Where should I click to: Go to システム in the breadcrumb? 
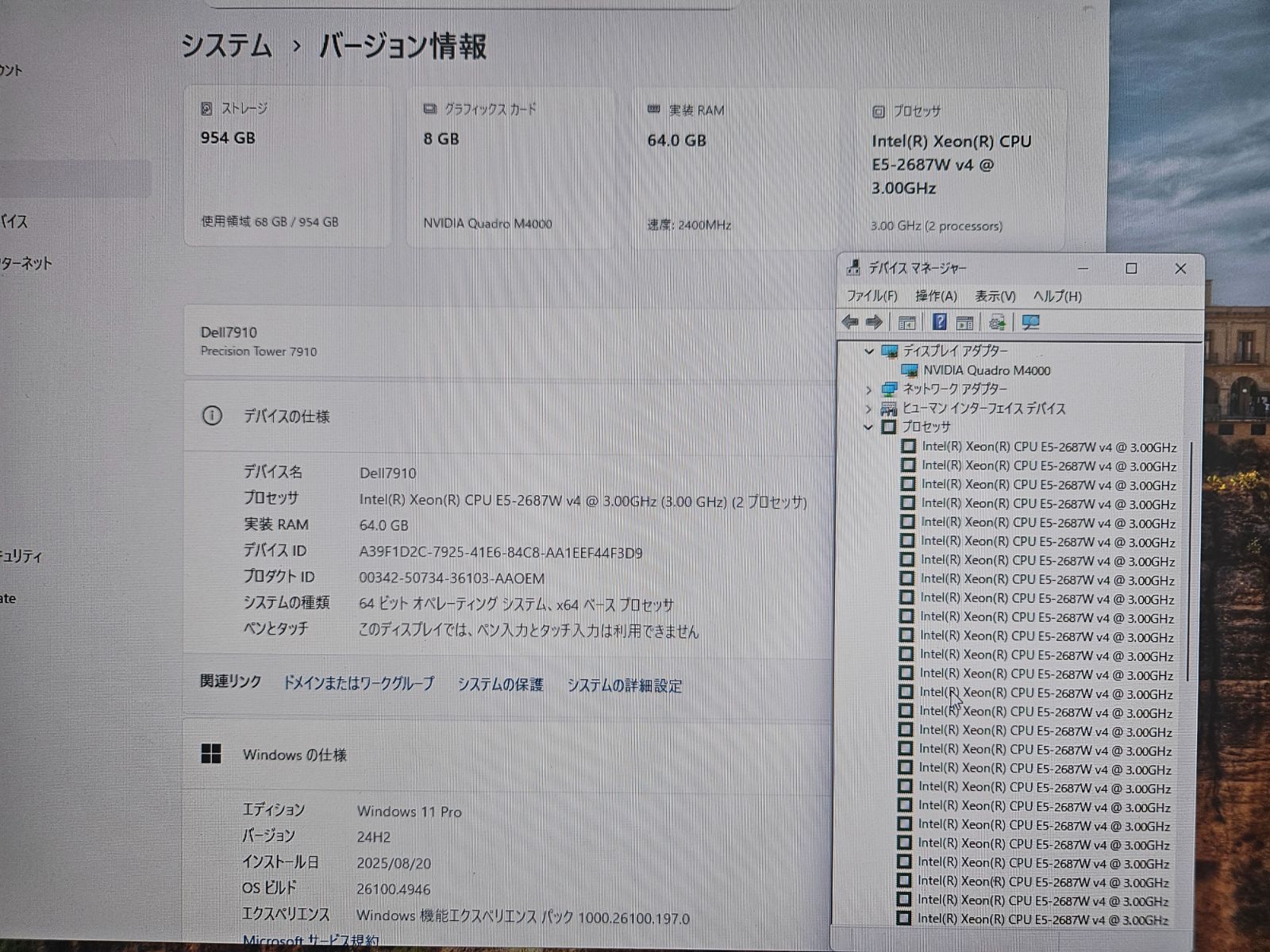pos(226,45)
